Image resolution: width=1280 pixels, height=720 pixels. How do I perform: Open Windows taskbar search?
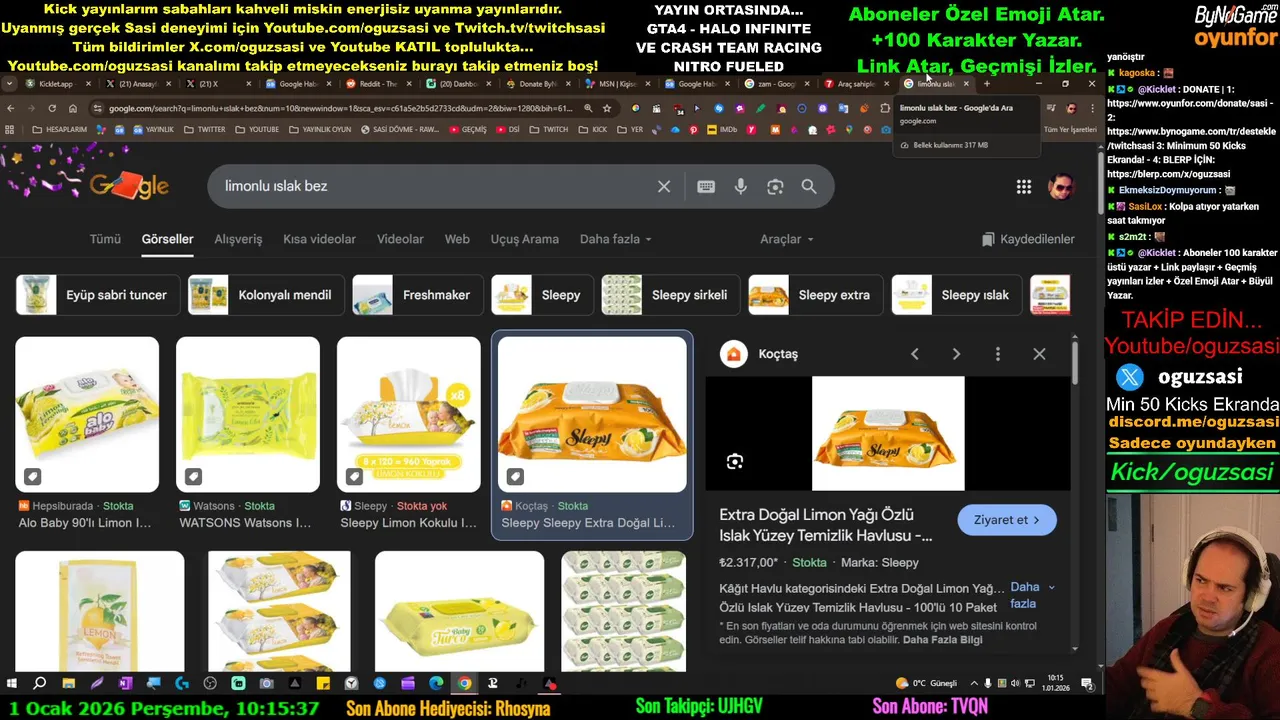pos(40,684)
